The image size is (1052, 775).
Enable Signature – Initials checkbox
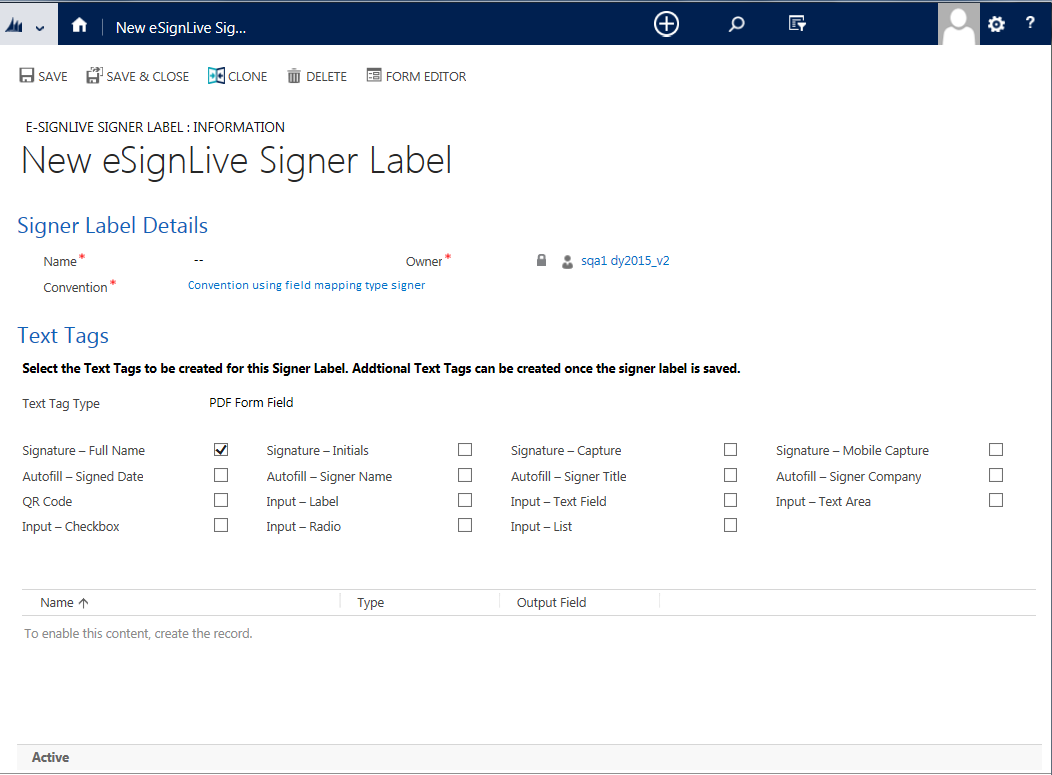tap(465, 450)
